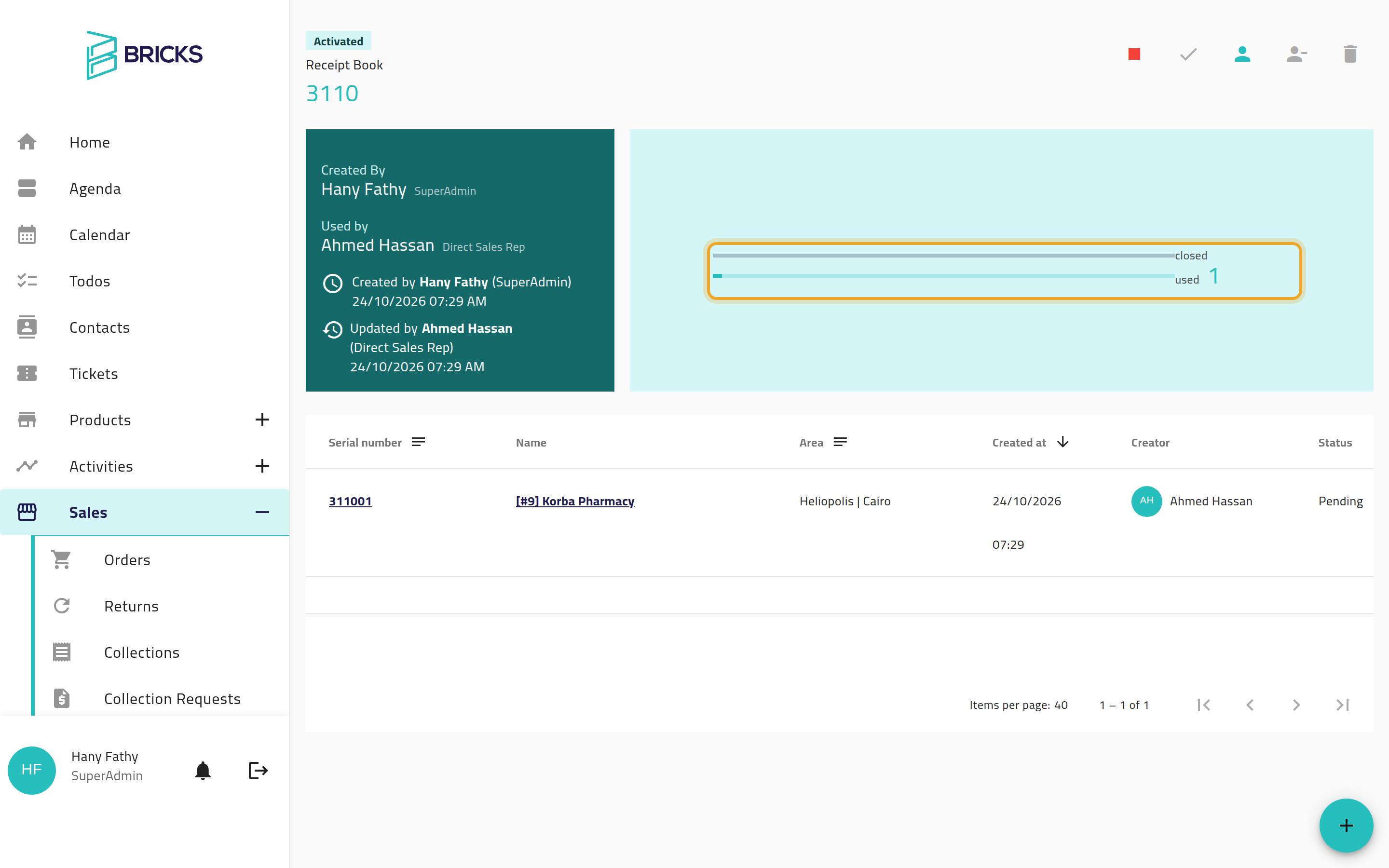This screenshot has height=868, width=1389.
Task: Expand the Activities menu
Action: coord(262,466)
